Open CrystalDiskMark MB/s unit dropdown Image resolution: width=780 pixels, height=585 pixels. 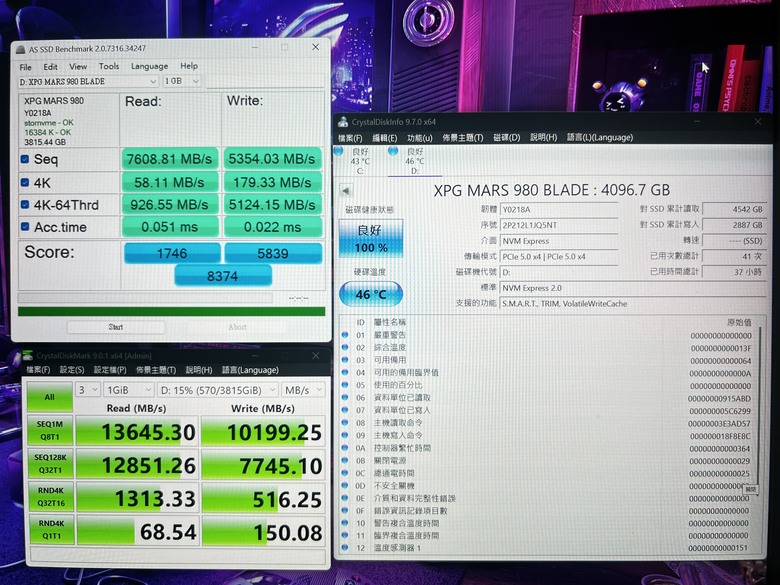pos(303,390)
